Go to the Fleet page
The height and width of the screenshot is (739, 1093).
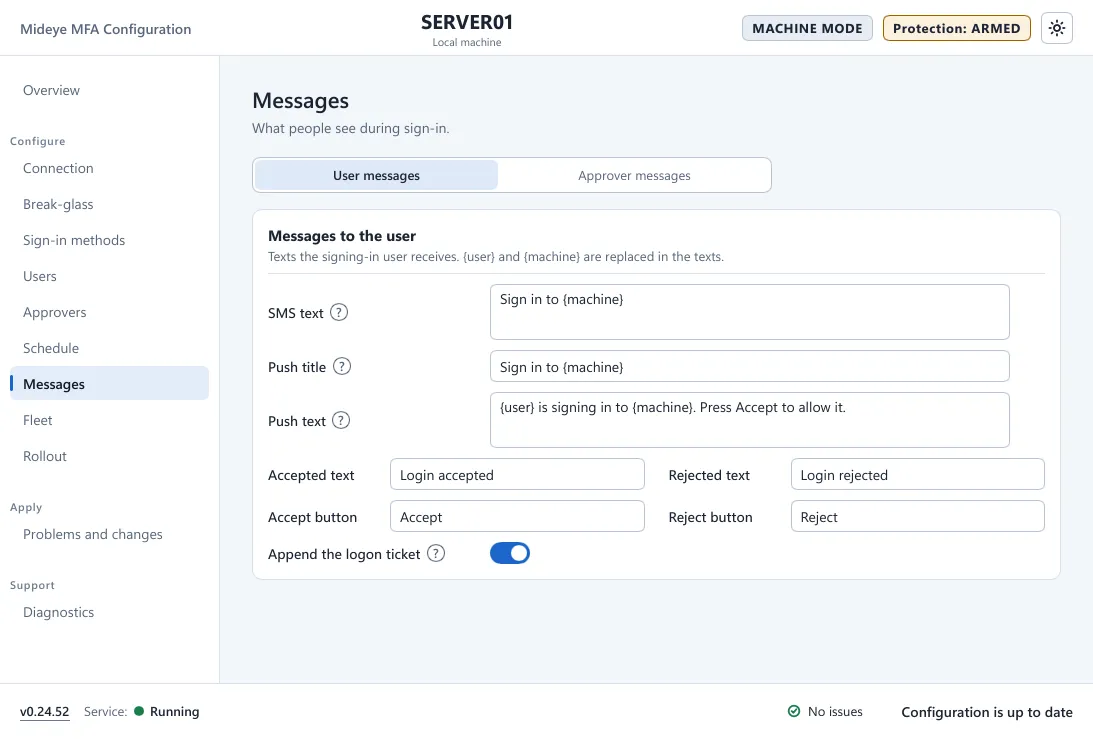tap(109, 420)
